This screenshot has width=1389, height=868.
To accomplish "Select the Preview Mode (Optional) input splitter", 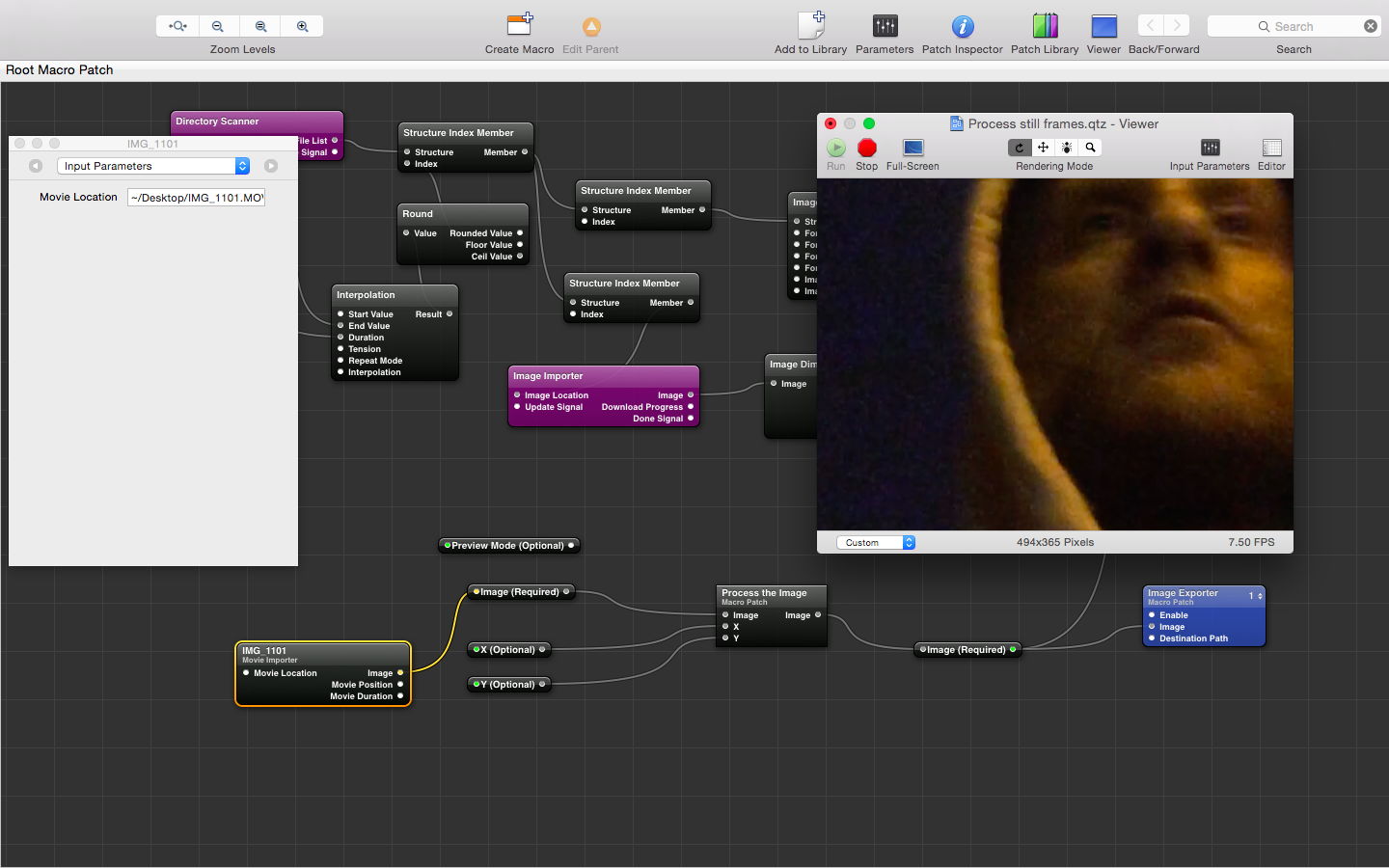I will point(508,546).
